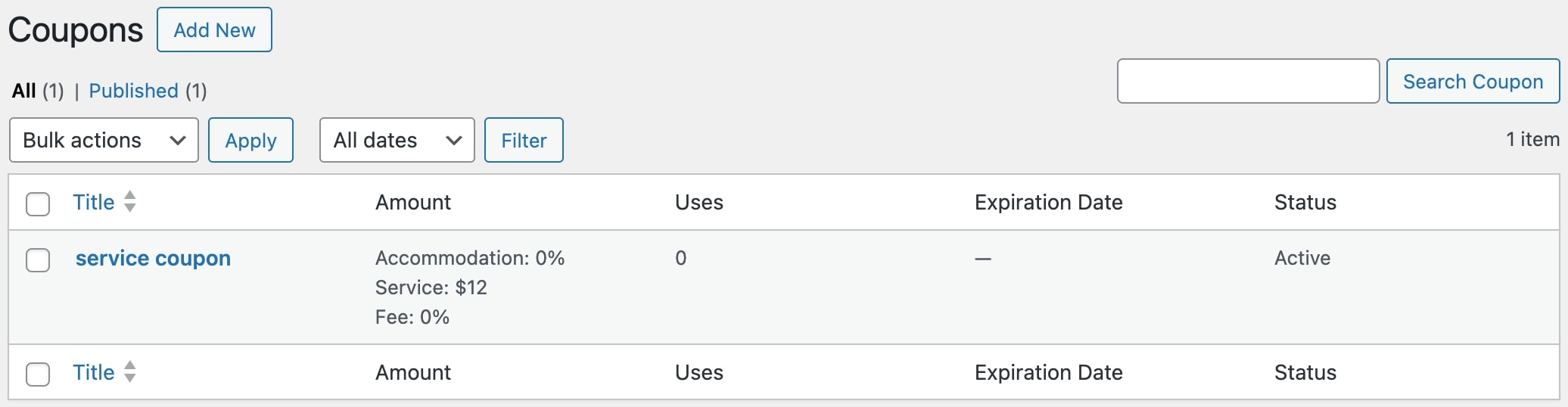The image size is (1568, 407).
Task: Focus the coupon search text field
Action: pyautogui.click(x=1249, y=81)
